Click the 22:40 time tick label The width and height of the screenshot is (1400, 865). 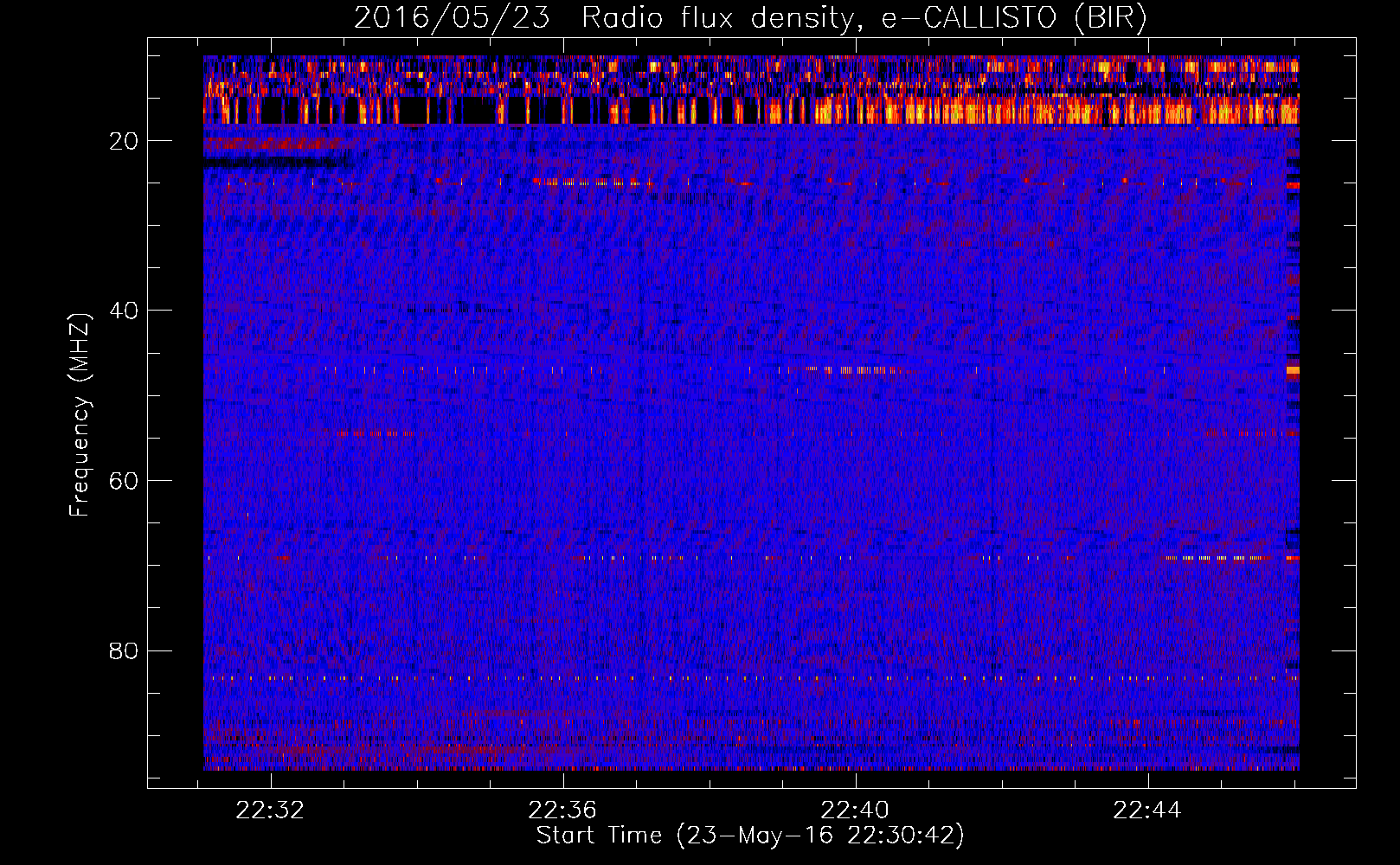click(x=855, y=811)
